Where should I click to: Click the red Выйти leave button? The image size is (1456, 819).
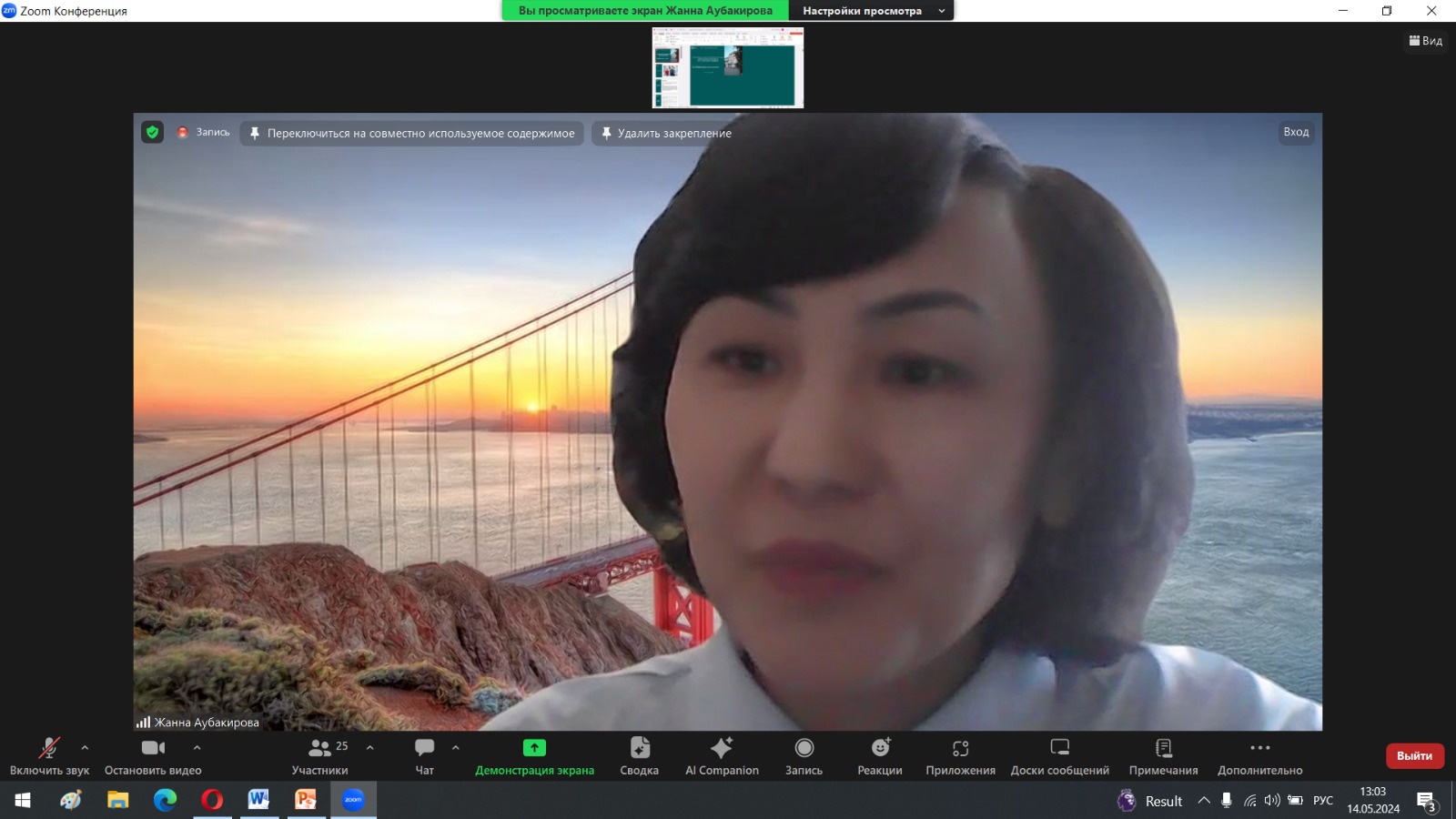point(1414,756)
